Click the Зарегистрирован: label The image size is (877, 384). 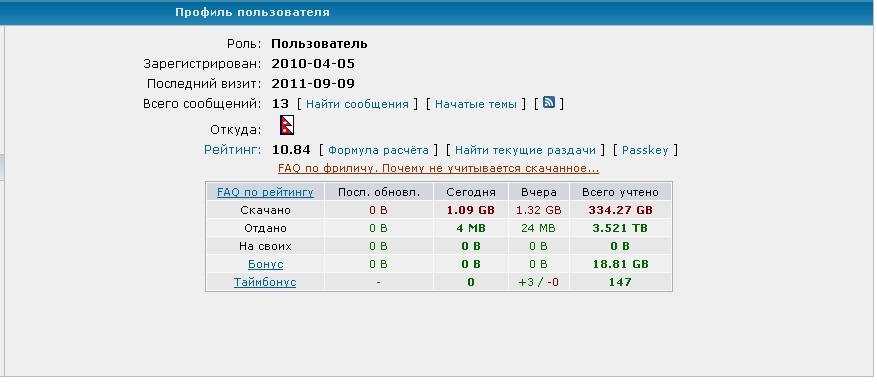pyautogui.click(x=202, y=64)
